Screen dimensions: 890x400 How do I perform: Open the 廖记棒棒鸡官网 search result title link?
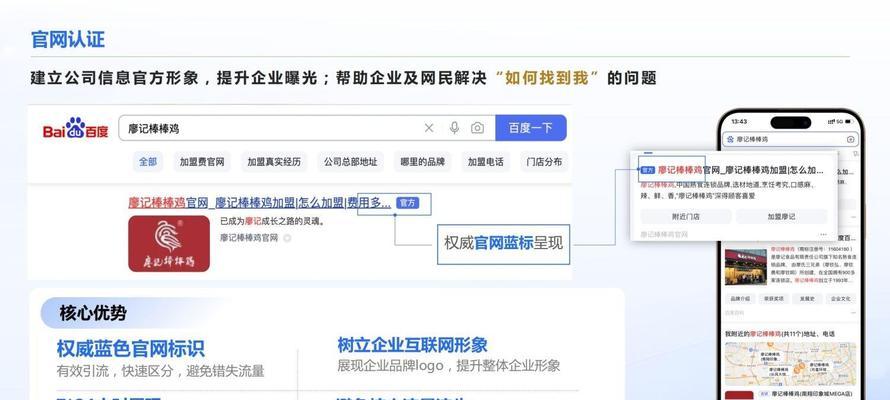click(x=259, y=203)
